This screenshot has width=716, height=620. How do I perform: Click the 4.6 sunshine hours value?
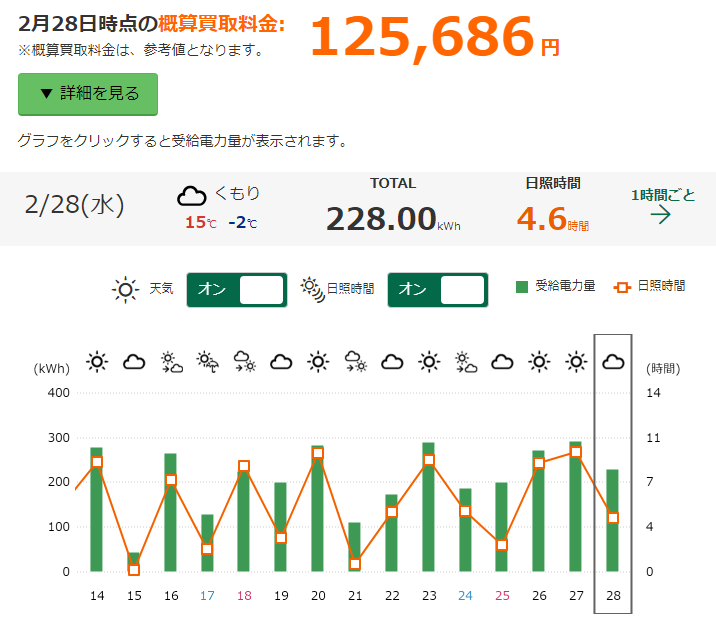542,218
